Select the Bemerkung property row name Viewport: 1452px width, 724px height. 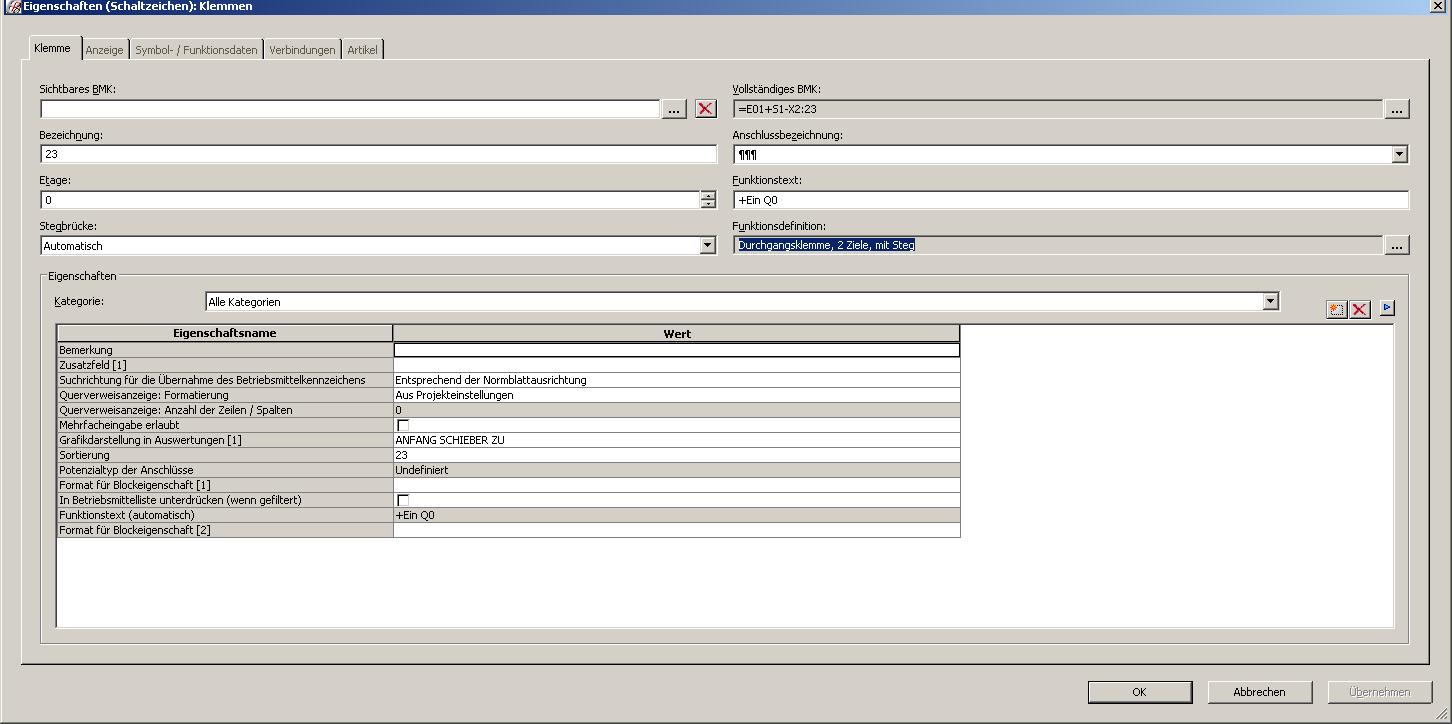pos(225,350)
